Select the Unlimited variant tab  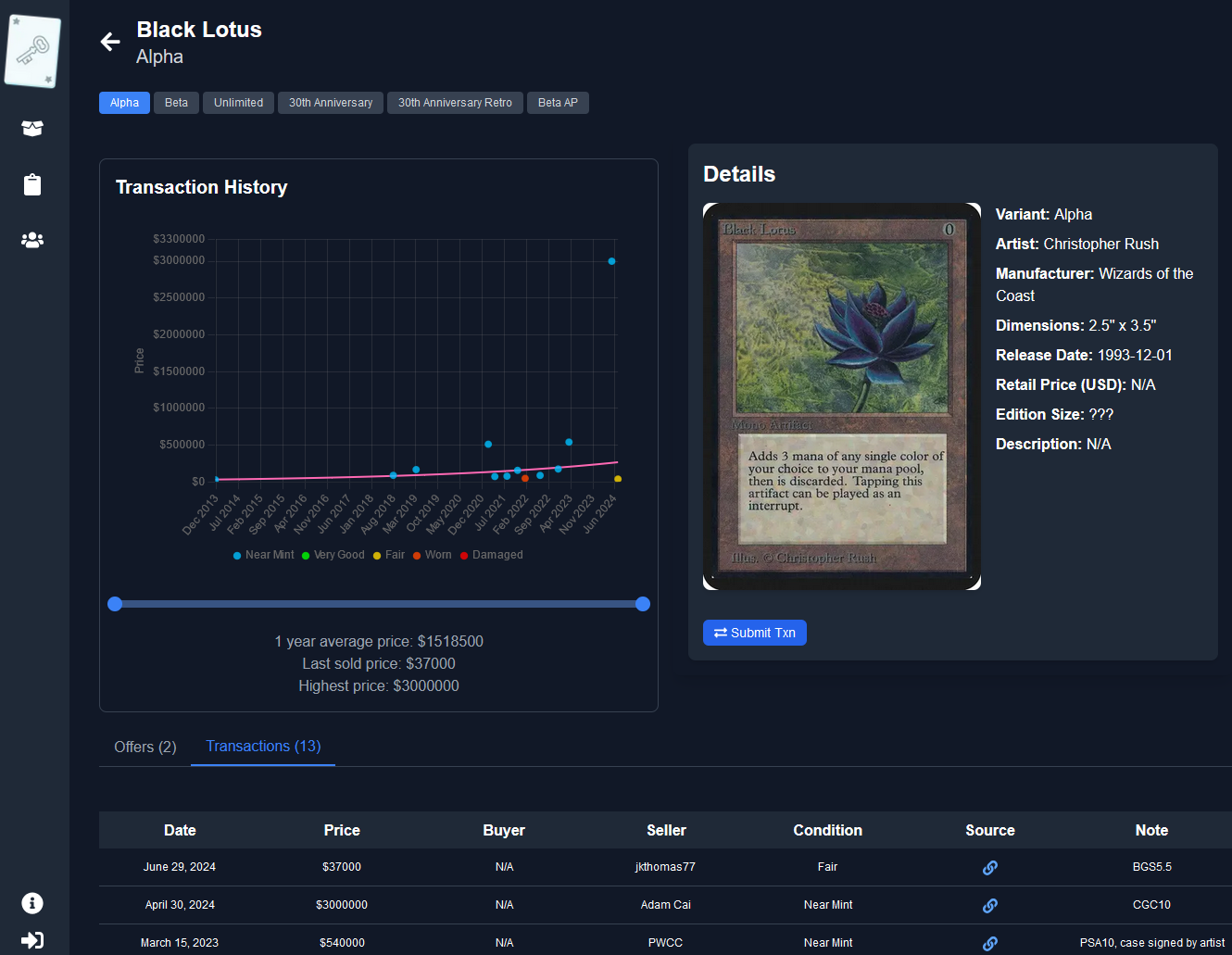point(238,103)
